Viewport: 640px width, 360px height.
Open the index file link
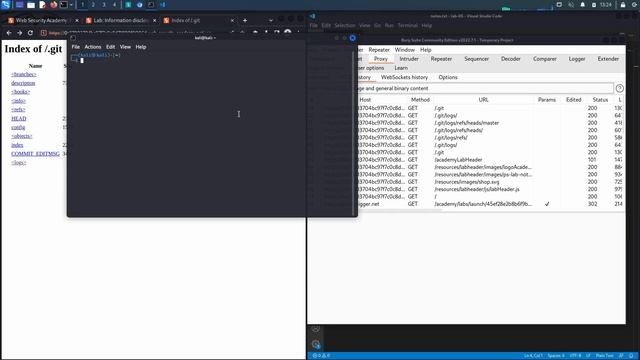17,145
